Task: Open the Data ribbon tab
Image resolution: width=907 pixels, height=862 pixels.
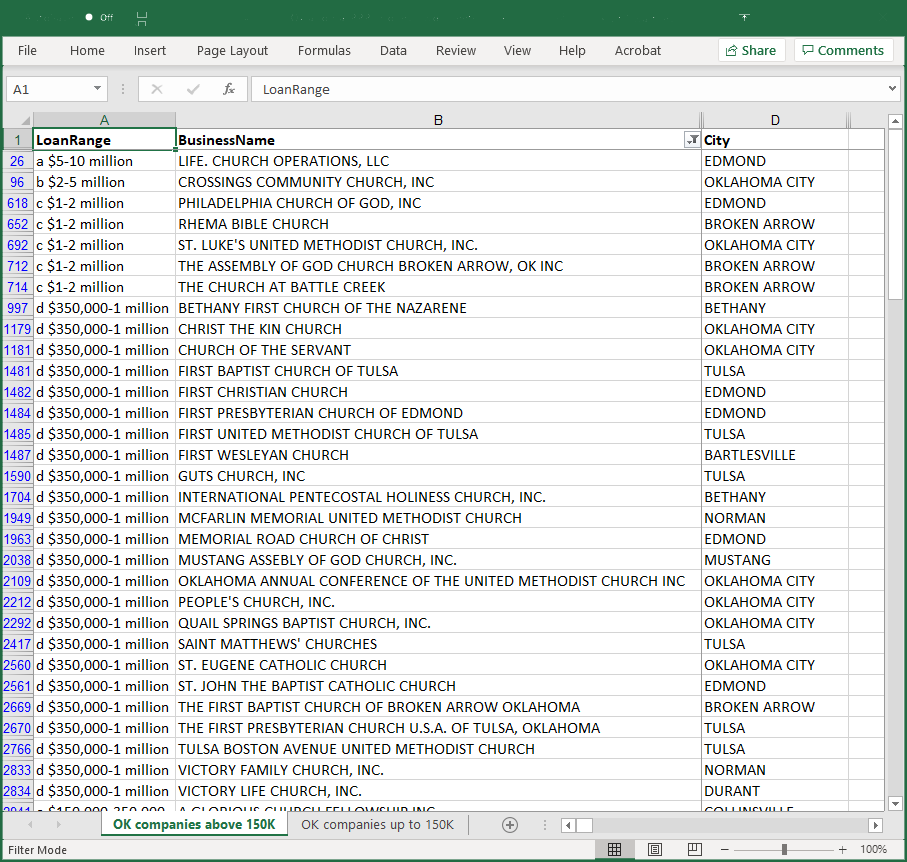Action: tap(393, 51)
